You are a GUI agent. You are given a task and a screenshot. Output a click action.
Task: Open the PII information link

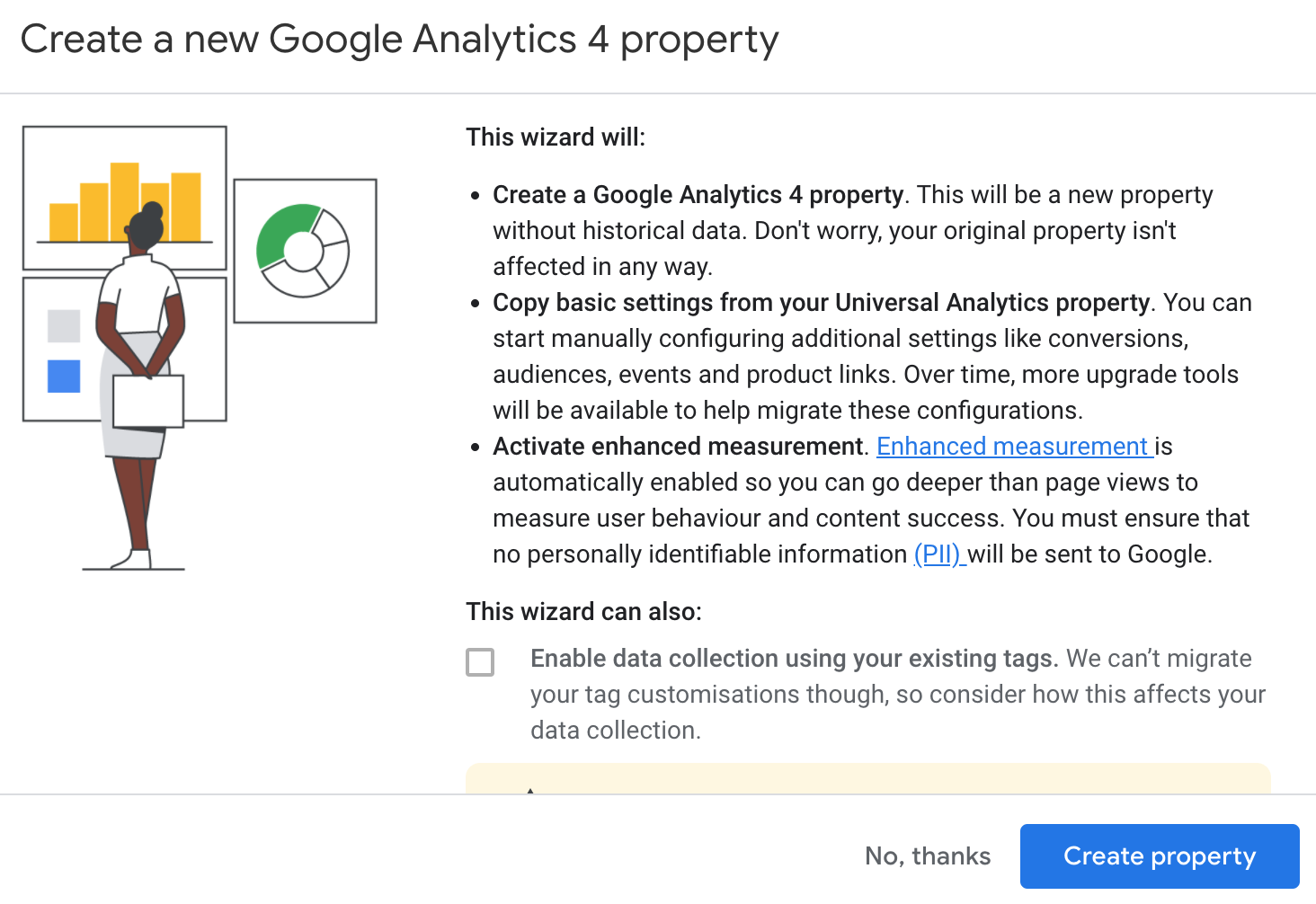pyautogui.click(x=939, y=554)
